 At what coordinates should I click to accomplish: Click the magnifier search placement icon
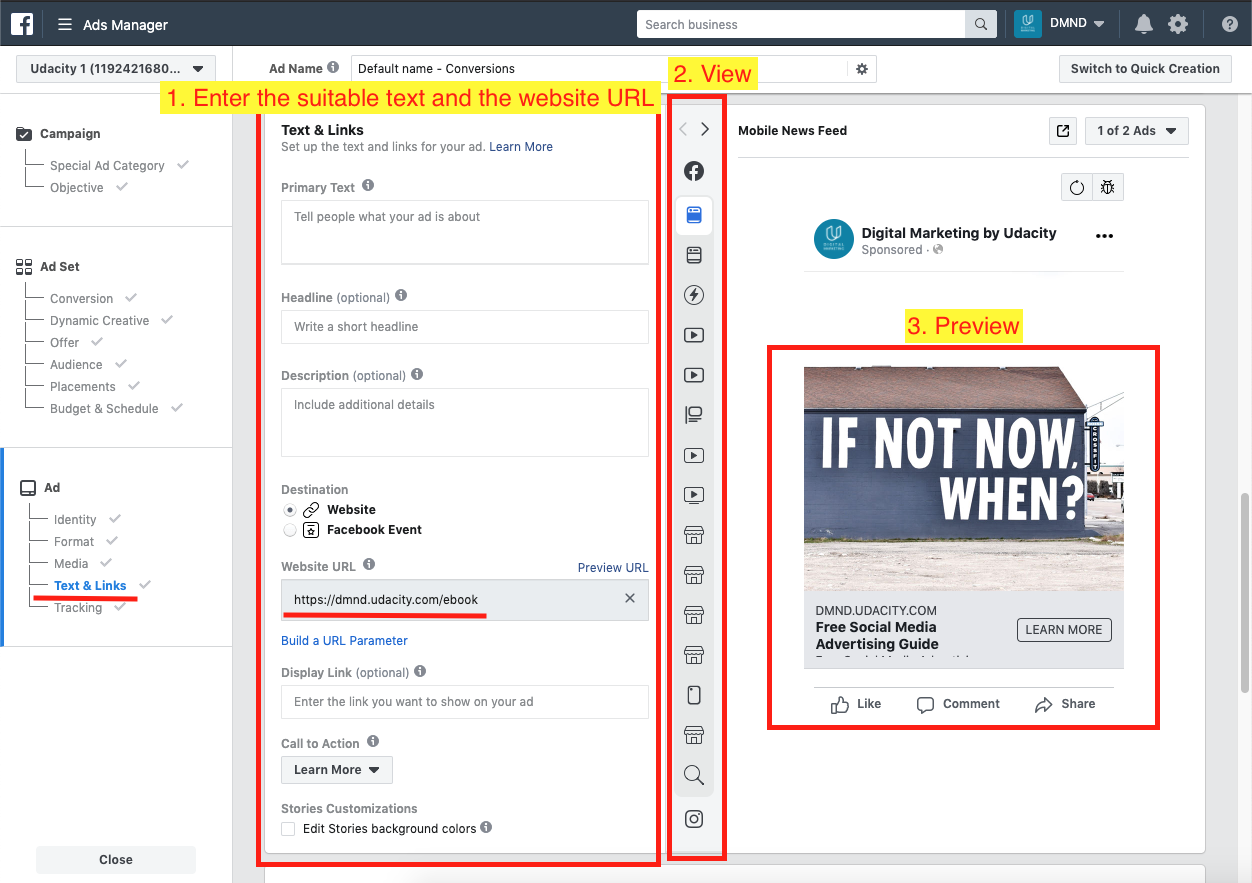(693, 775)
